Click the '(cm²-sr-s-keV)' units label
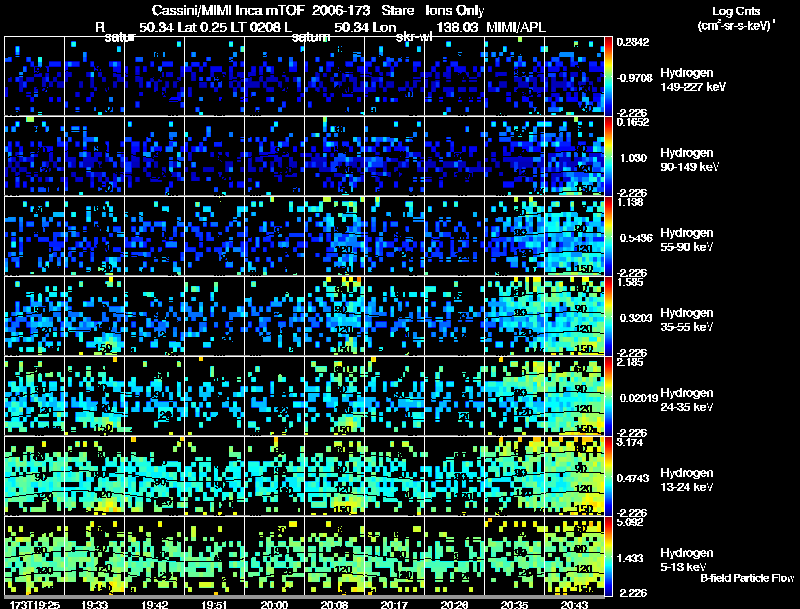The height and width of the screenshot is (609, 800). click(x=736, y=26)
